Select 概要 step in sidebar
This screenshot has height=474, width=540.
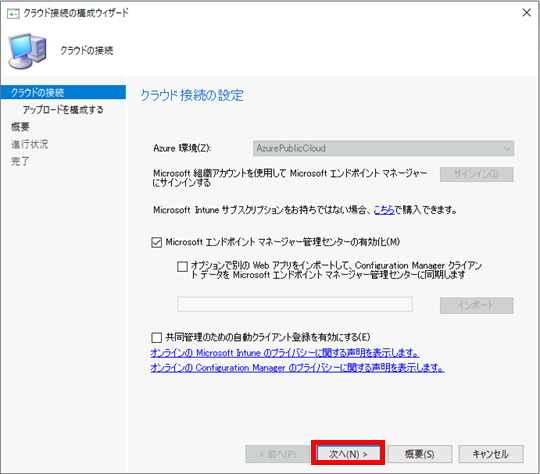tap(20, 127)
